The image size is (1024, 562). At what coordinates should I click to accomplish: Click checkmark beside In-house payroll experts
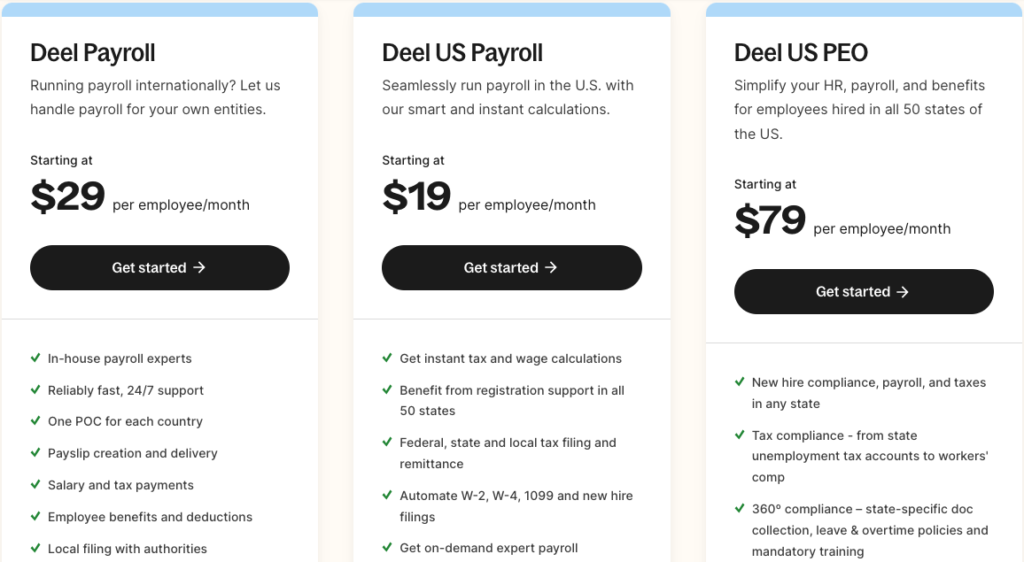click(x=35, y=358)
